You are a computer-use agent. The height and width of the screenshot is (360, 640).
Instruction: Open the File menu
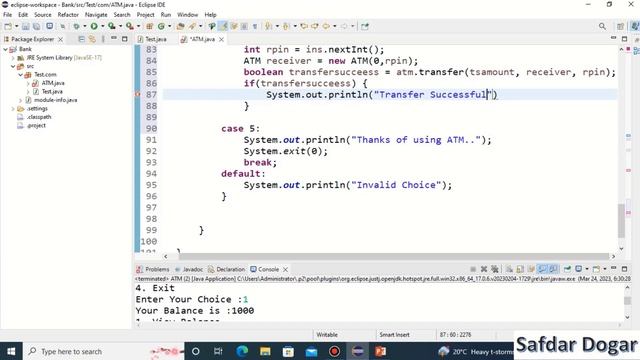tap(7, 15)
